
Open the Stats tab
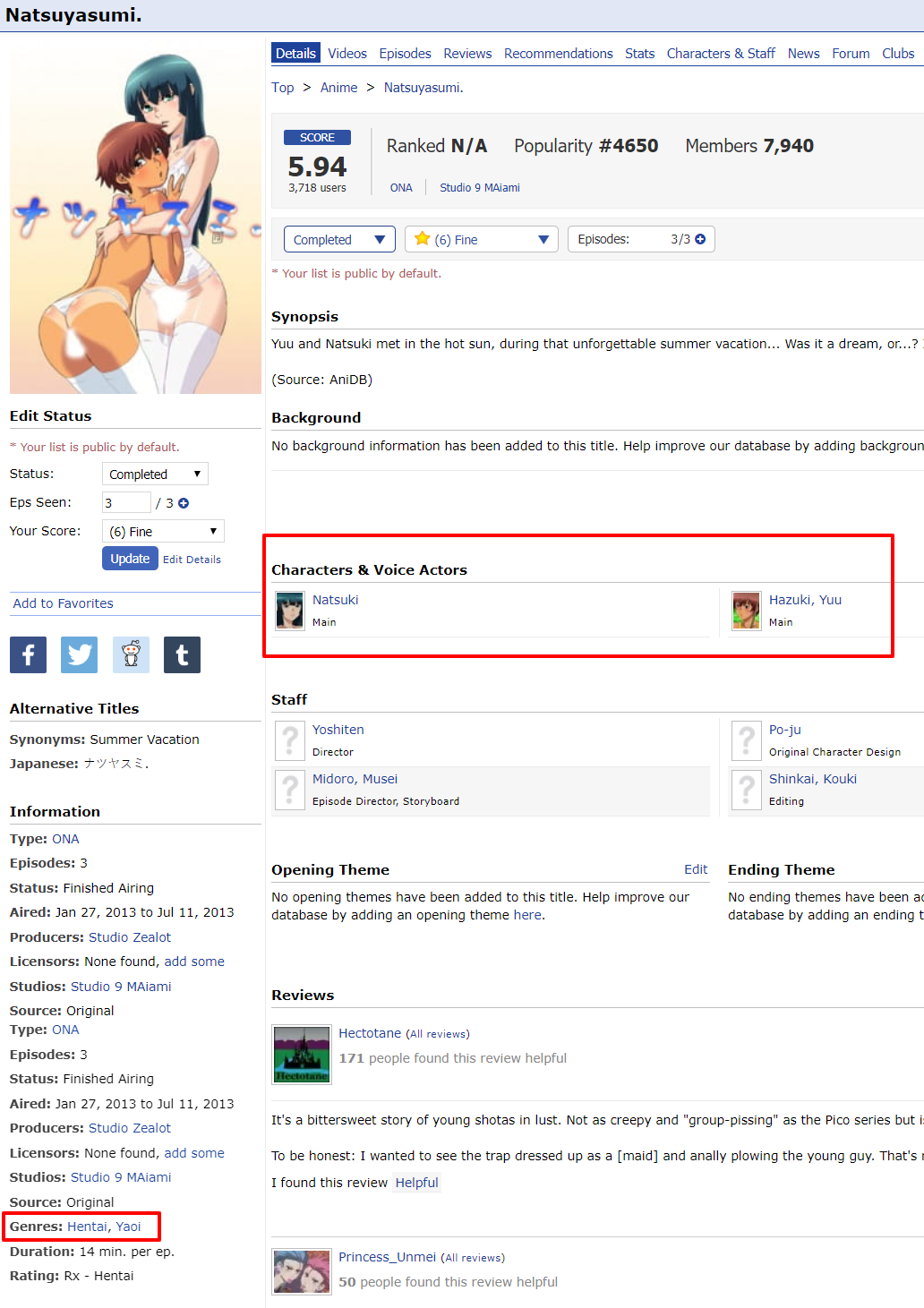(x=639, y=54)
